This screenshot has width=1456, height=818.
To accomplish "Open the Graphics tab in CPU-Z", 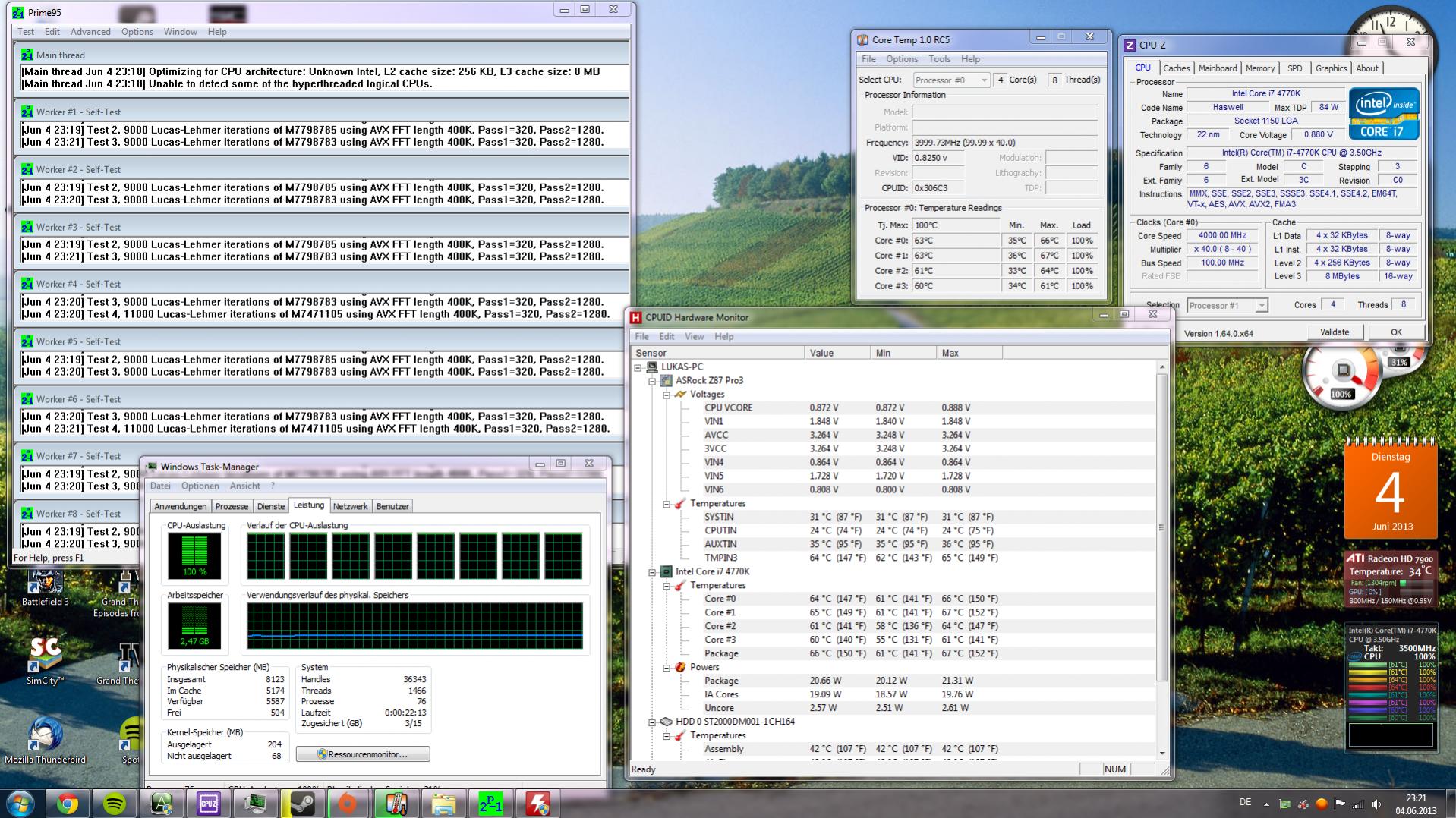I will tap(1331, 68).
